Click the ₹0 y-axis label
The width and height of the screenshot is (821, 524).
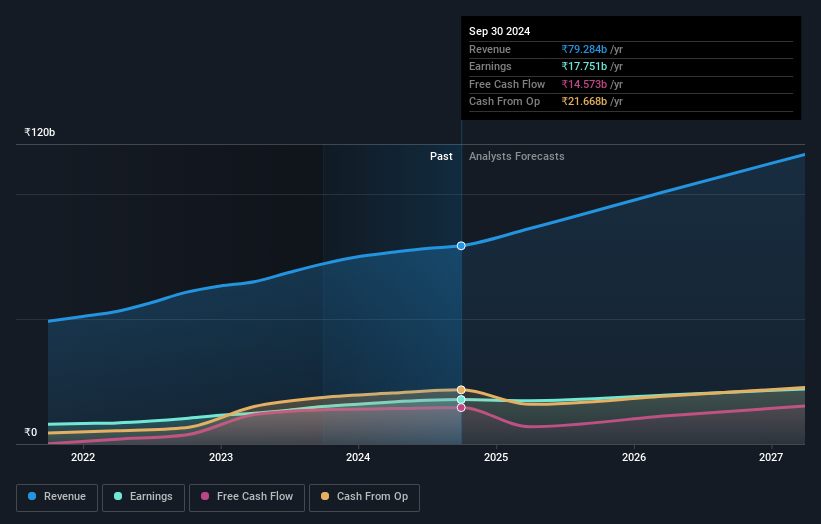click(x=31, y=432)
